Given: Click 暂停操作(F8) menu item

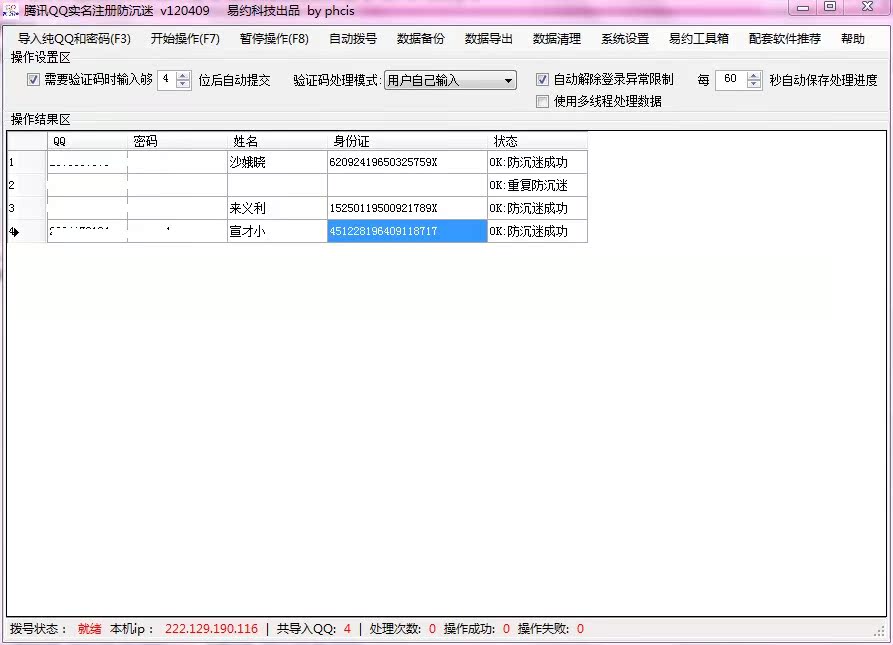Looking at the screenshot, I should point(274,39).
